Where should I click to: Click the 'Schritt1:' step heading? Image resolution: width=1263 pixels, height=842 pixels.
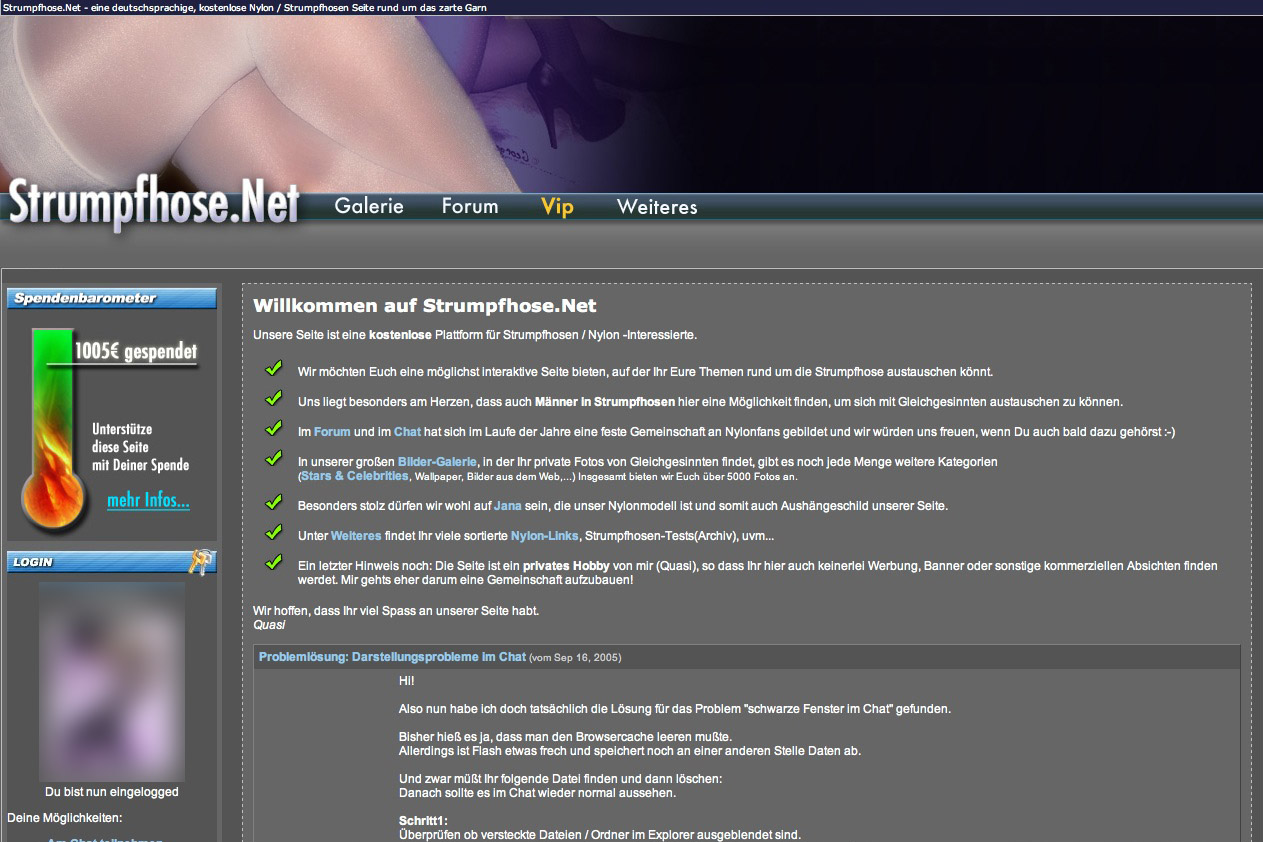(x=423, y=821)
